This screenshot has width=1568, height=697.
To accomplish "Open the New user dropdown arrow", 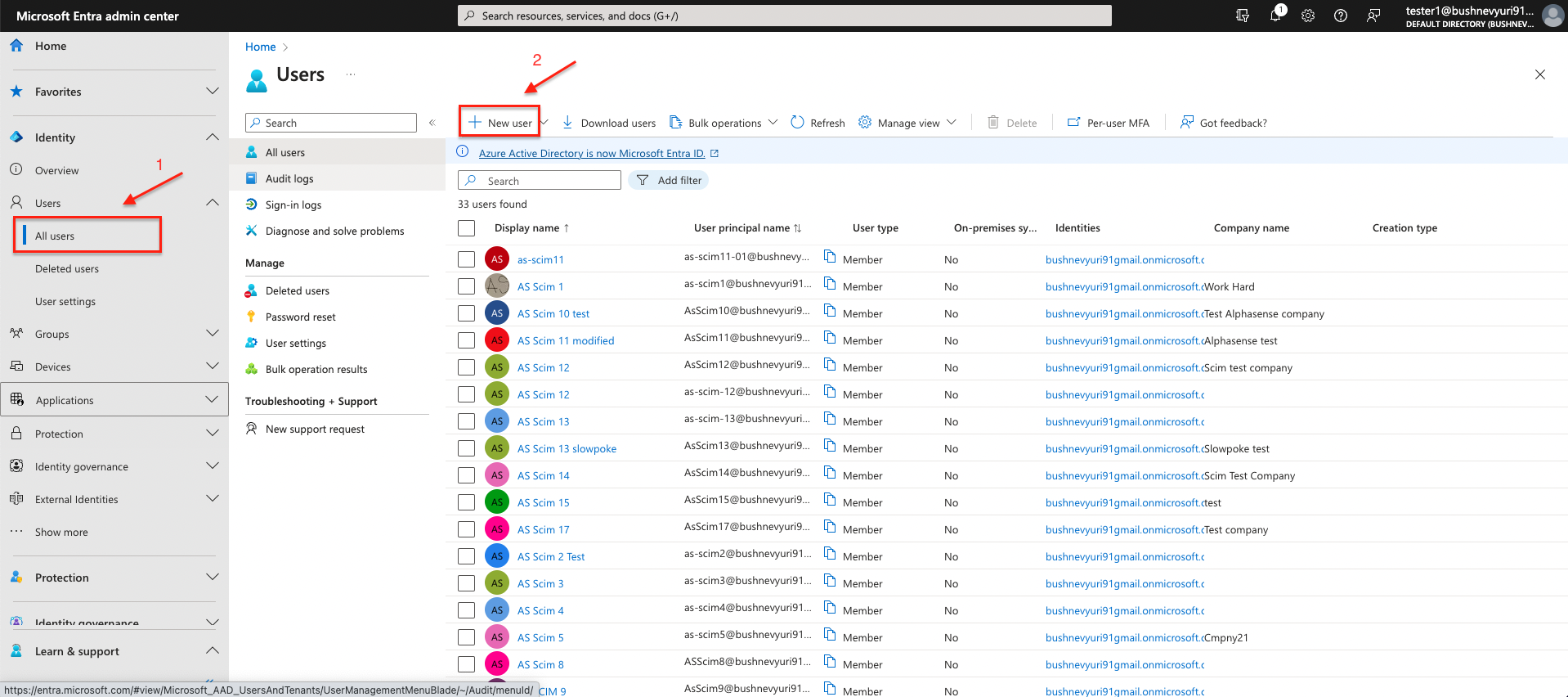I will [x=544, y=123].
